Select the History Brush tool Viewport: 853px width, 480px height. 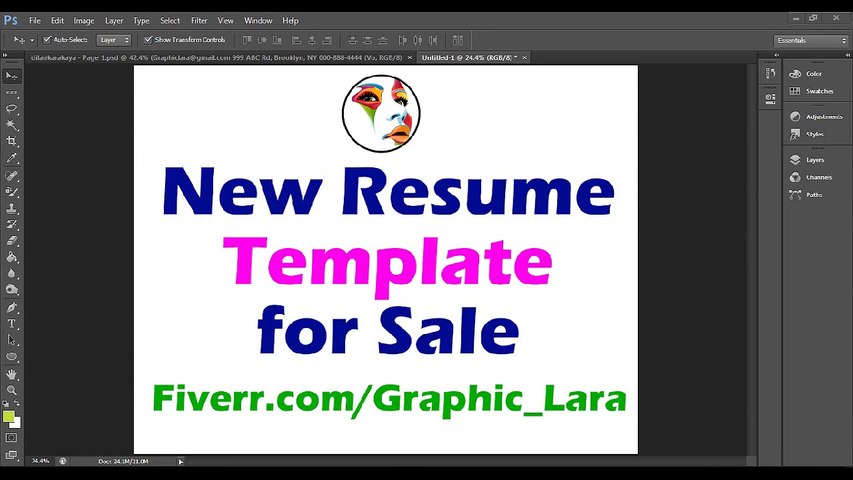11,224
